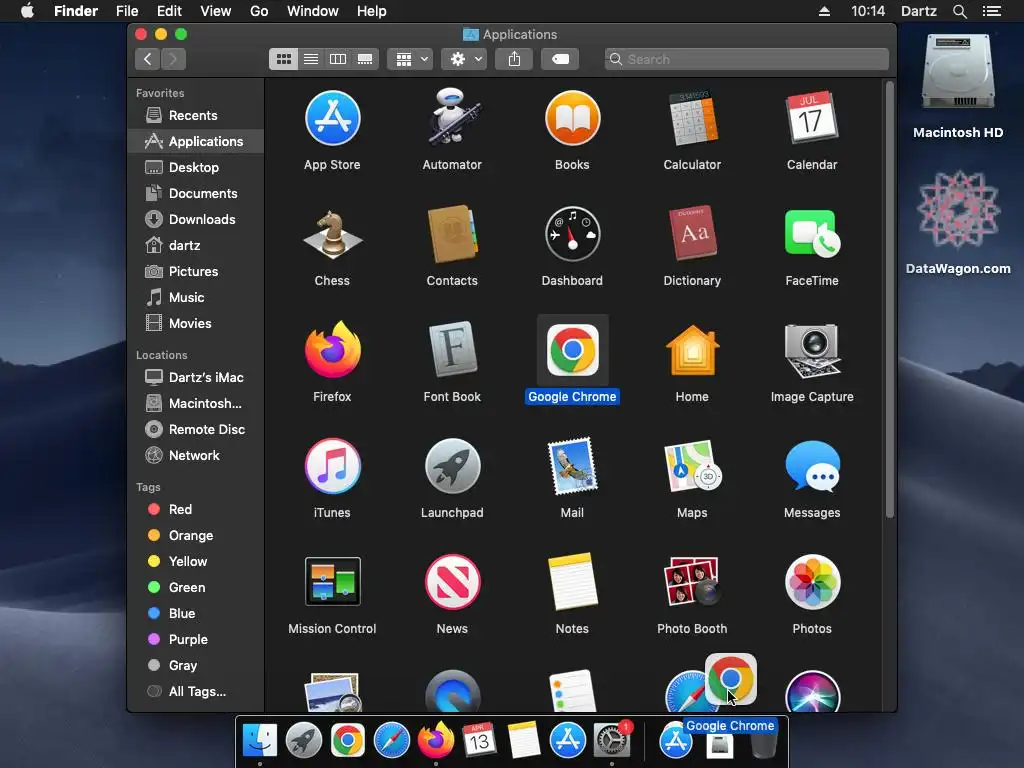Viewport: 1024px width, 768px height.
Task: Select the Maps app icon
Action: (x=692, y=466)
